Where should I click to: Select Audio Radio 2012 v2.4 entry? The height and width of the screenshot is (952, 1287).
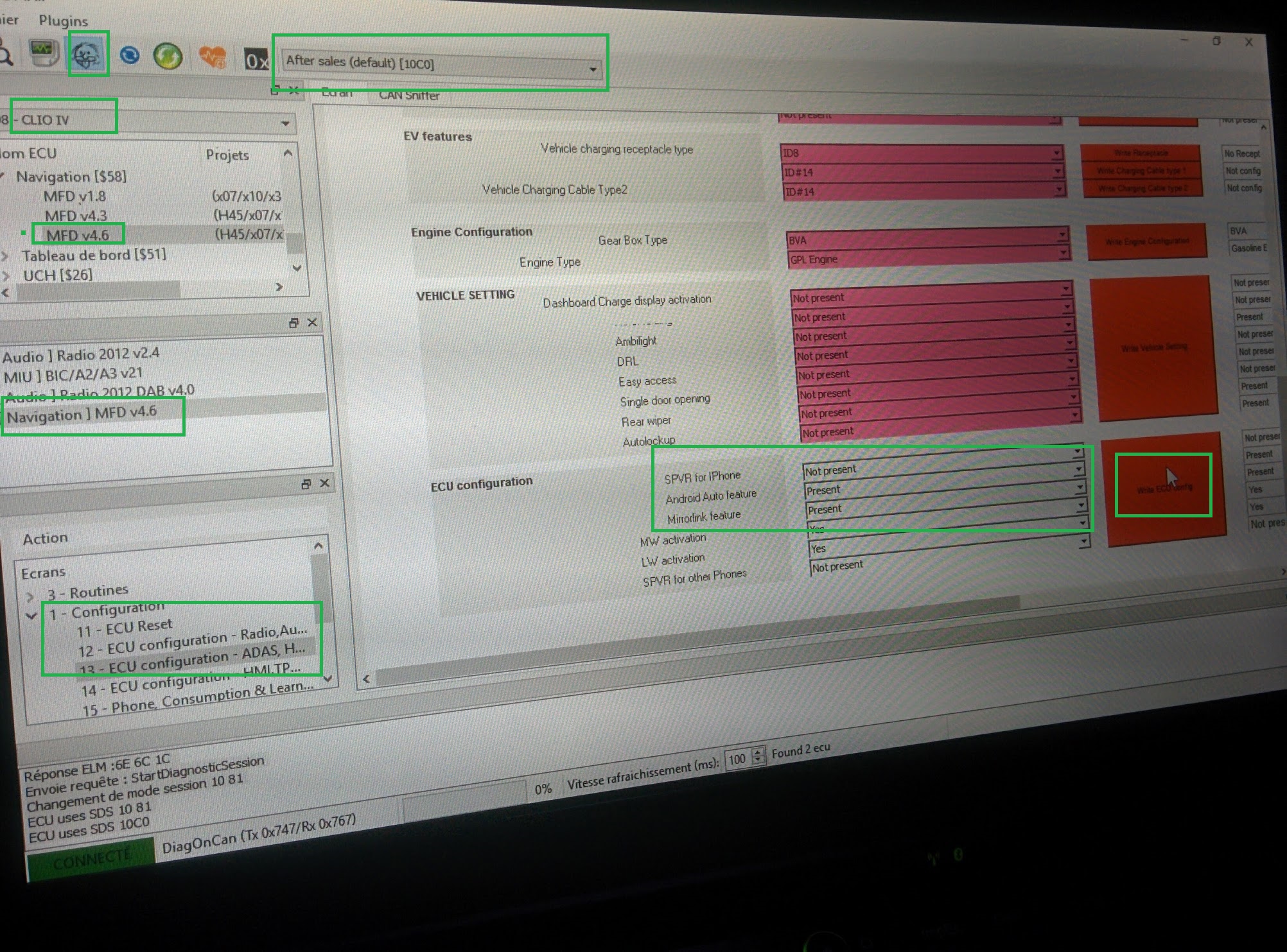point(81,355)
